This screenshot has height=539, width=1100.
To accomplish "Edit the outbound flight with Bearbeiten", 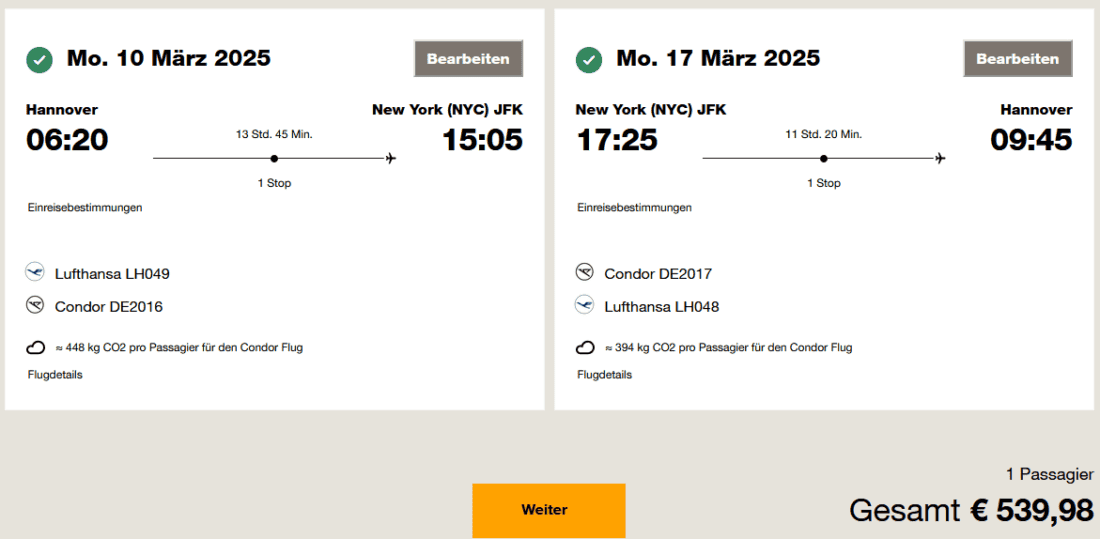I will pyautogui.click(x=468, y=59).
